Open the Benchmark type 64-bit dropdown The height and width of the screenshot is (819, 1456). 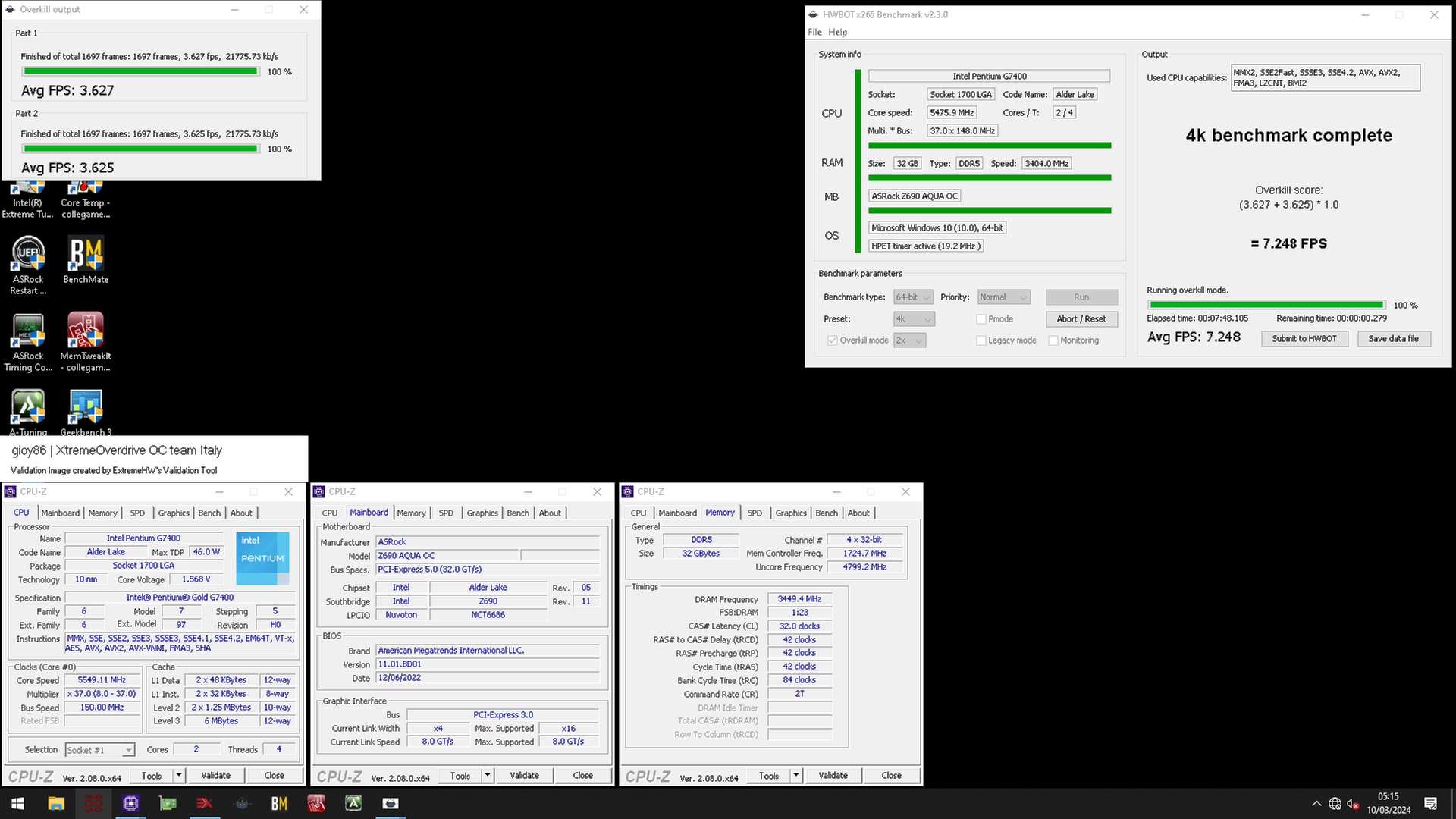click(x=913, y=297)
